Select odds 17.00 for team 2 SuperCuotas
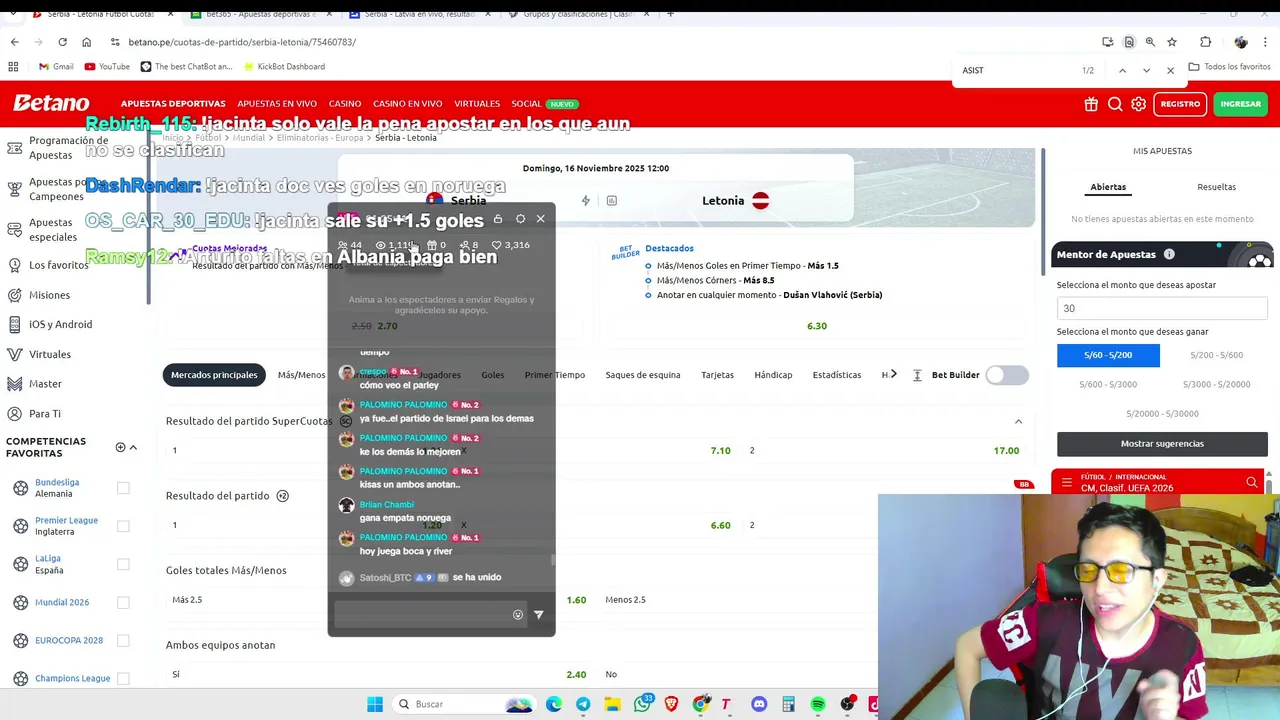Image resolution: width=1280 pixels, height=720 pixels. coord(1006,451)
